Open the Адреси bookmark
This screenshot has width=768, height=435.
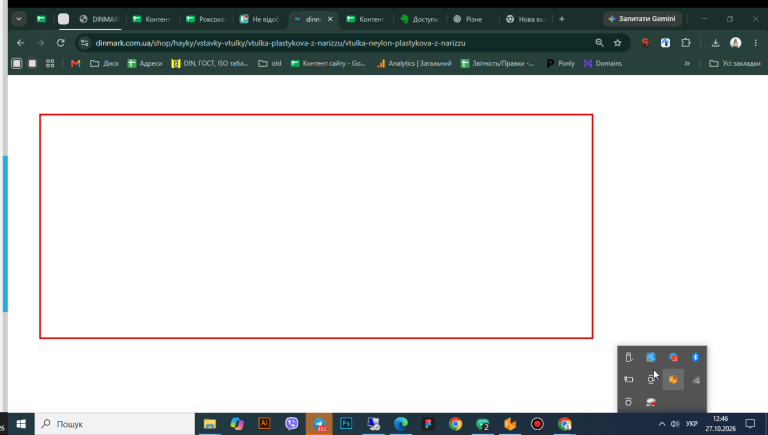click(x=144, y=63)
